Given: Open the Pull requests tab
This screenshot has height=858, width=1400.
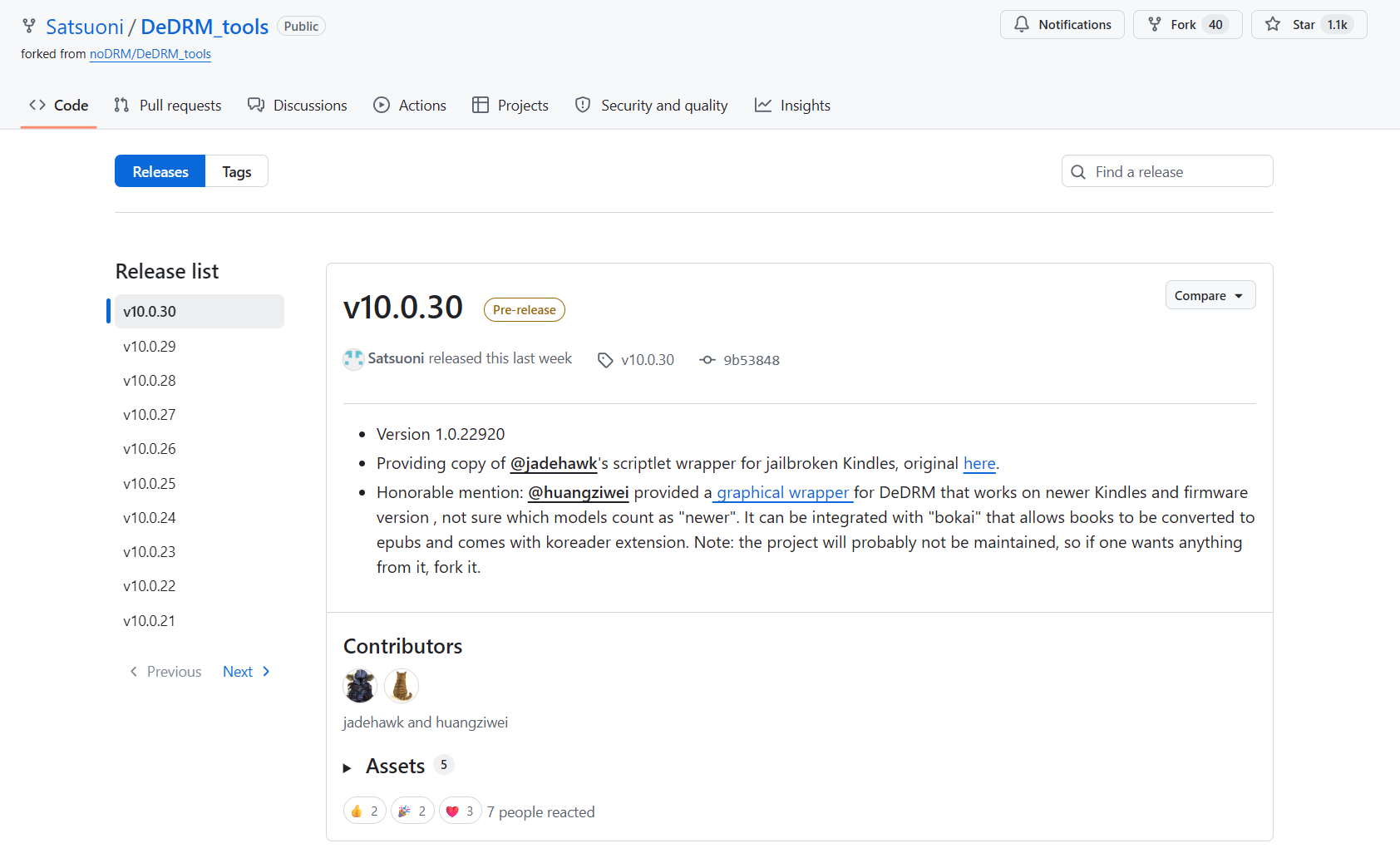Looking at the screenshot, I should pos(168,106).
